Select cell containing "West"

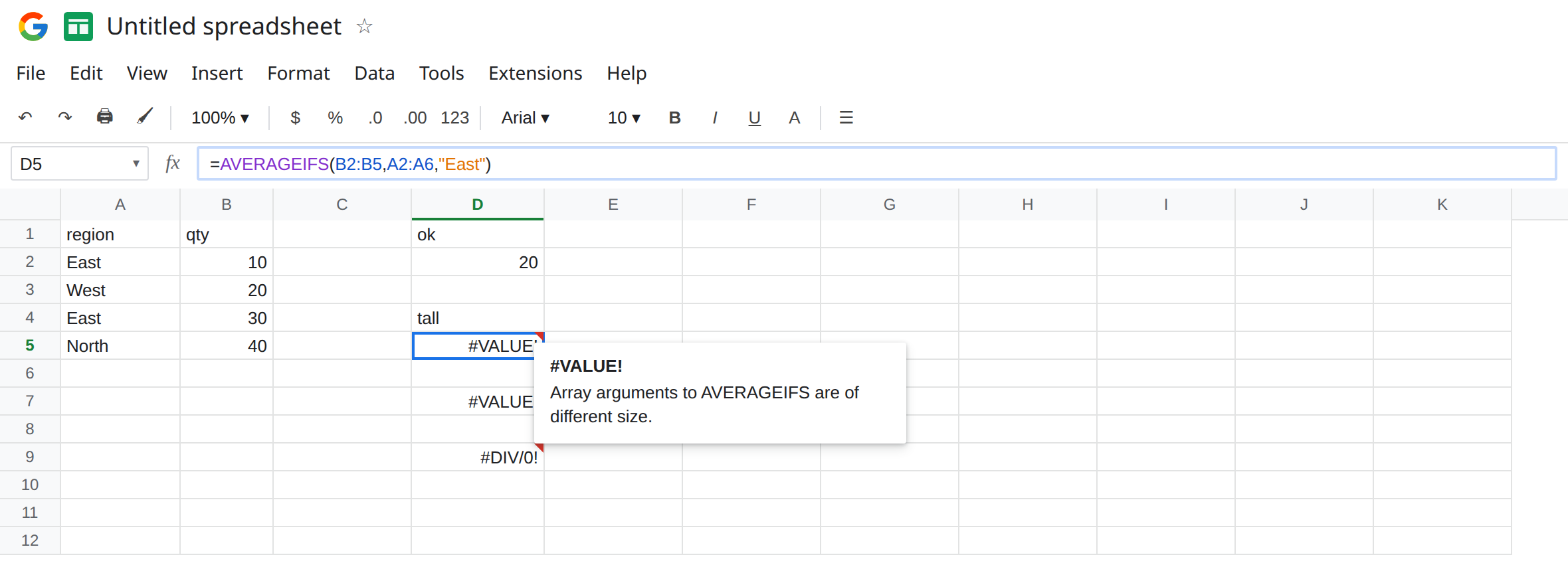[x=120, y=290]
